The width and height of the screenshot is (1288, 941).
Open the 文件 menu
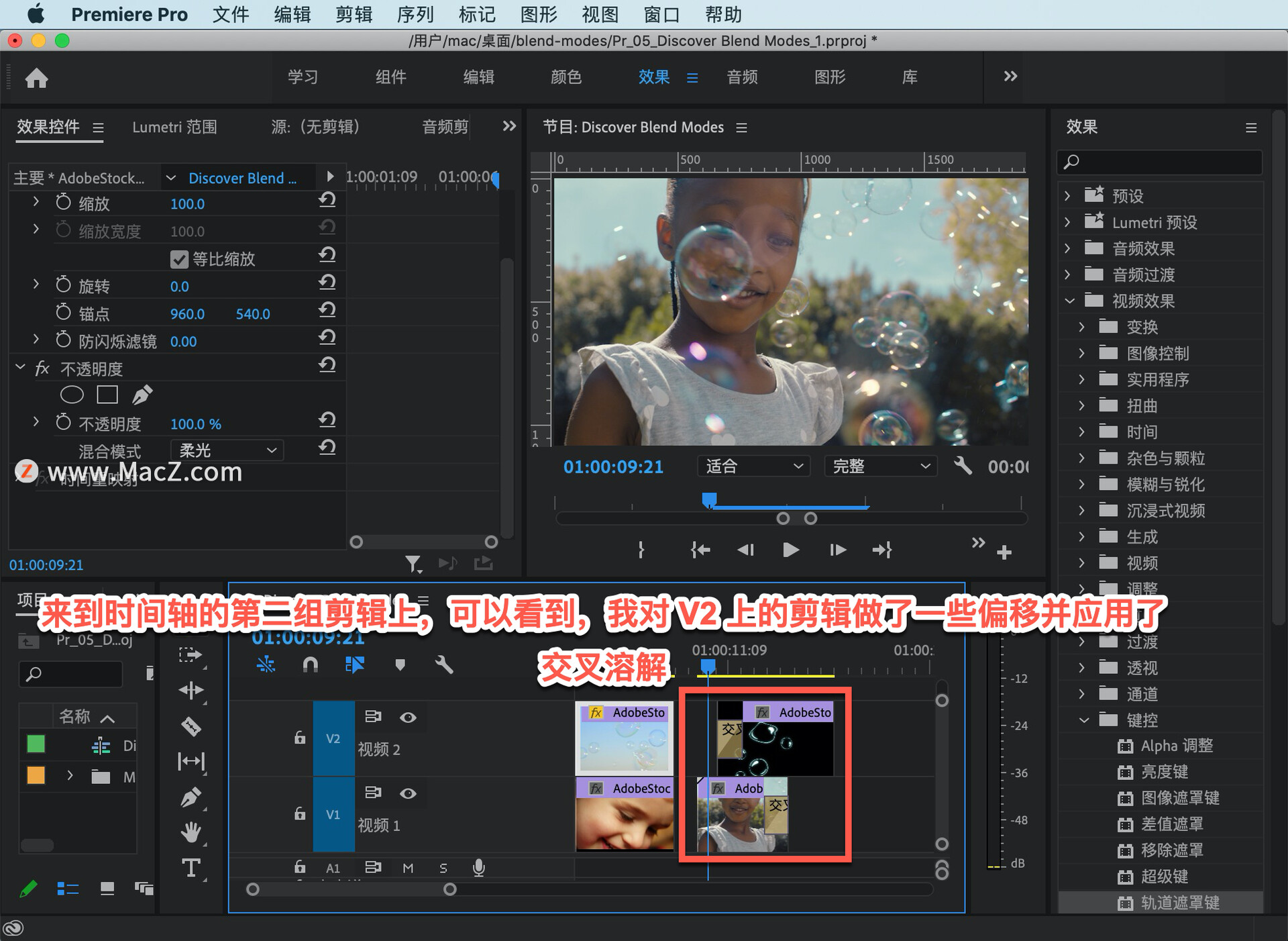click(x=231, y=14)
